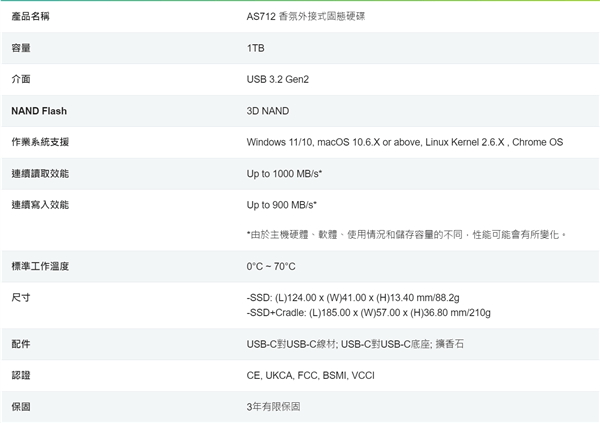Click the asterisk footnote about performance variation
The image size is (600, 423).
coord(407,234)
